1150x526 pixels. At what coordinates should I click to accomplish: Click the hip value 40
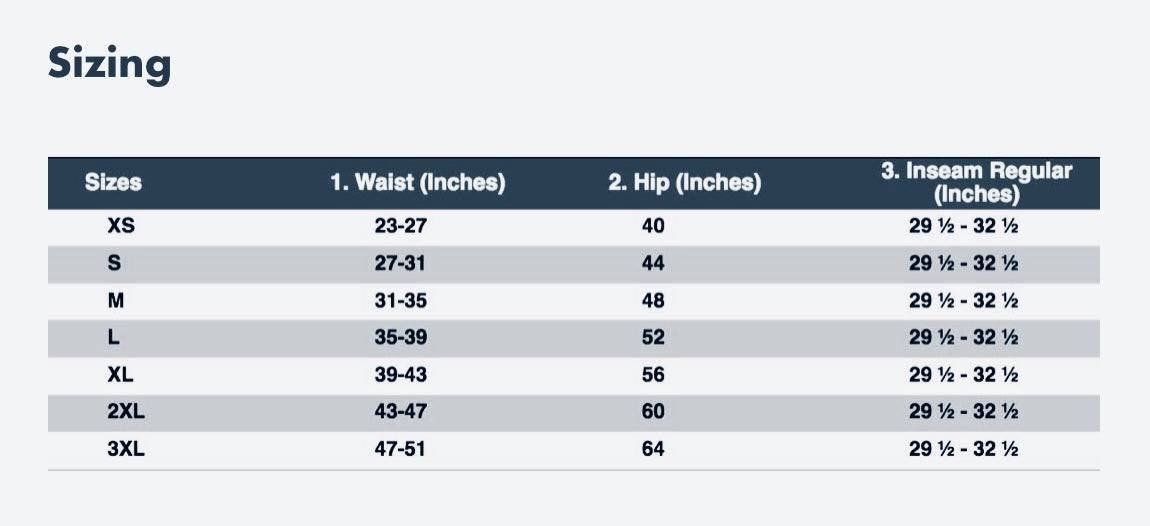[x=653, y=227]
